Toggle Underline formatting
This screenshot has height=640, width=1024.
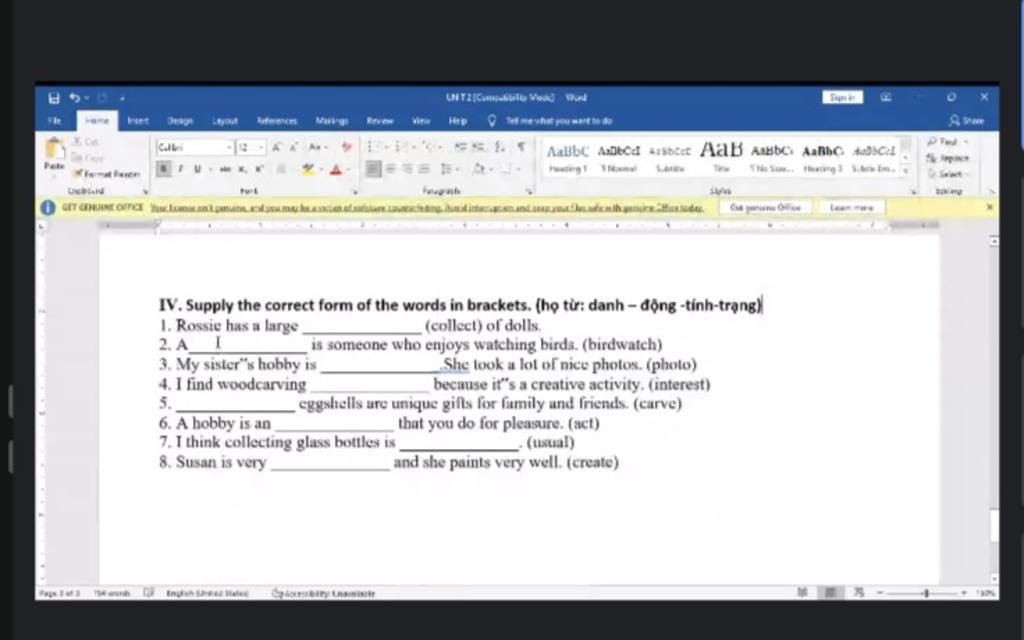[197, 169]
